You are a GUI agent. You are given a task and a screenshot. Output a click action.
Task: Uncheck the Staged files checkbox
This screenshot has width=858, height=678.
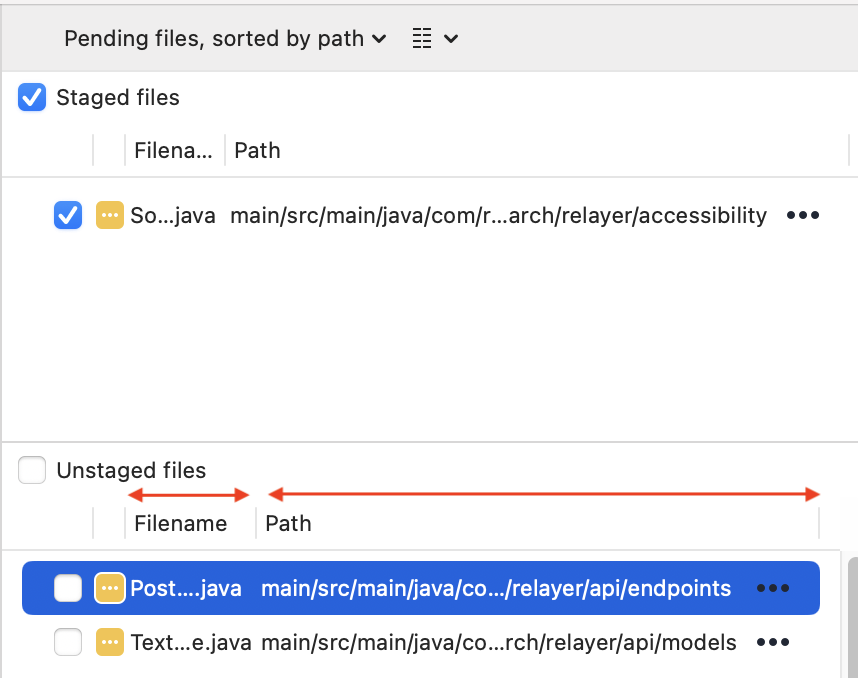(x=32, y=97)
